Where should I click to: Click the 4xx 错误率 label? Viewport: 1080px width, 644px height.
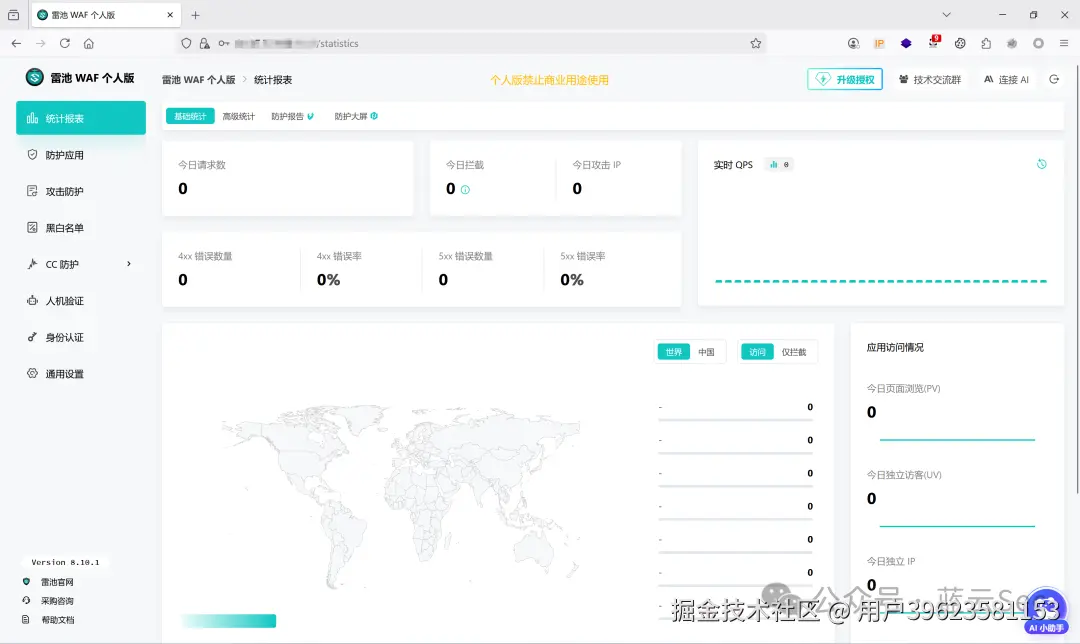(339, 256)
